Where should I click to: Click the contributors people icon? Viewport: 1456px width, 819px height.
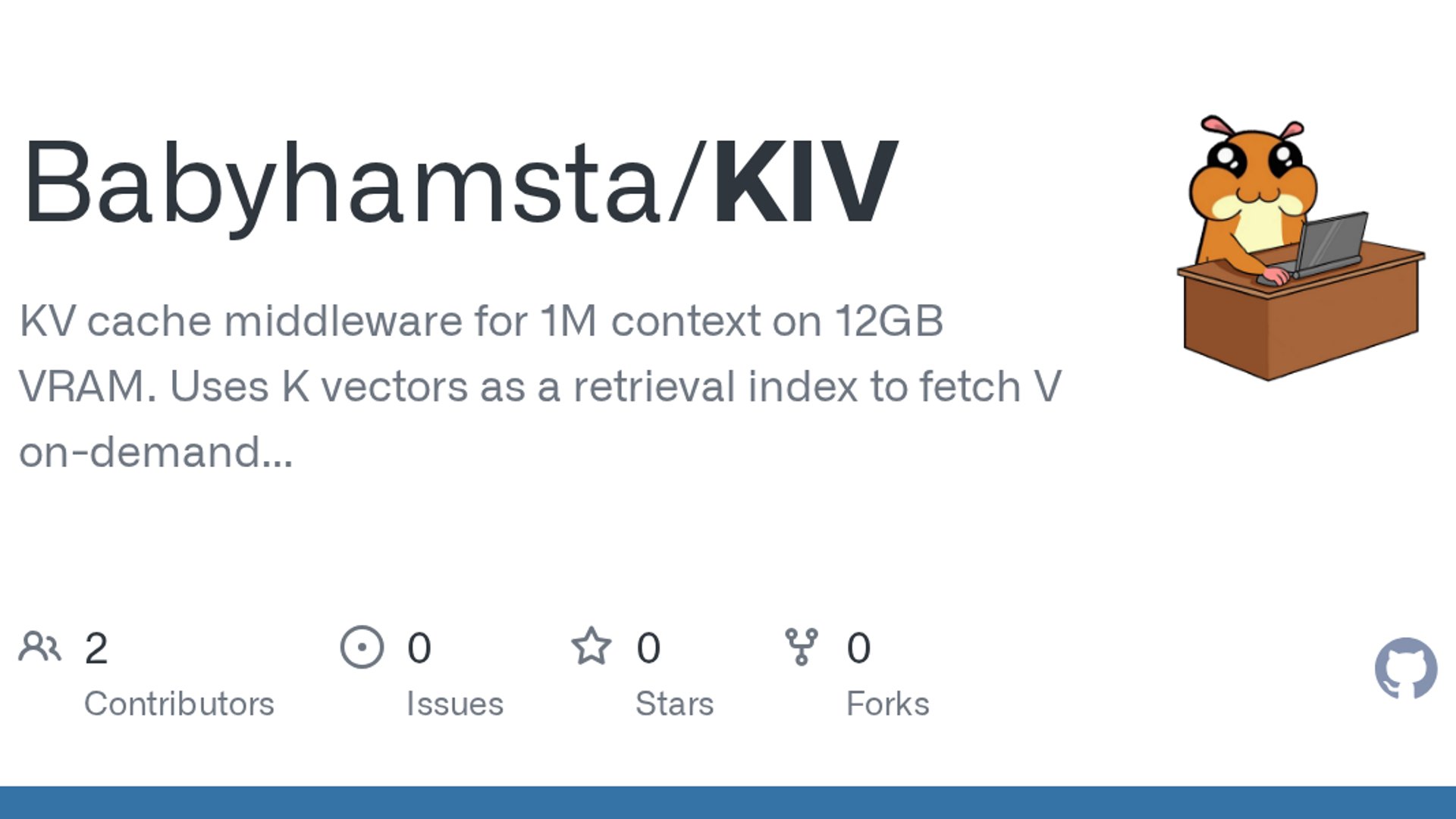click(x=39, y=647)
